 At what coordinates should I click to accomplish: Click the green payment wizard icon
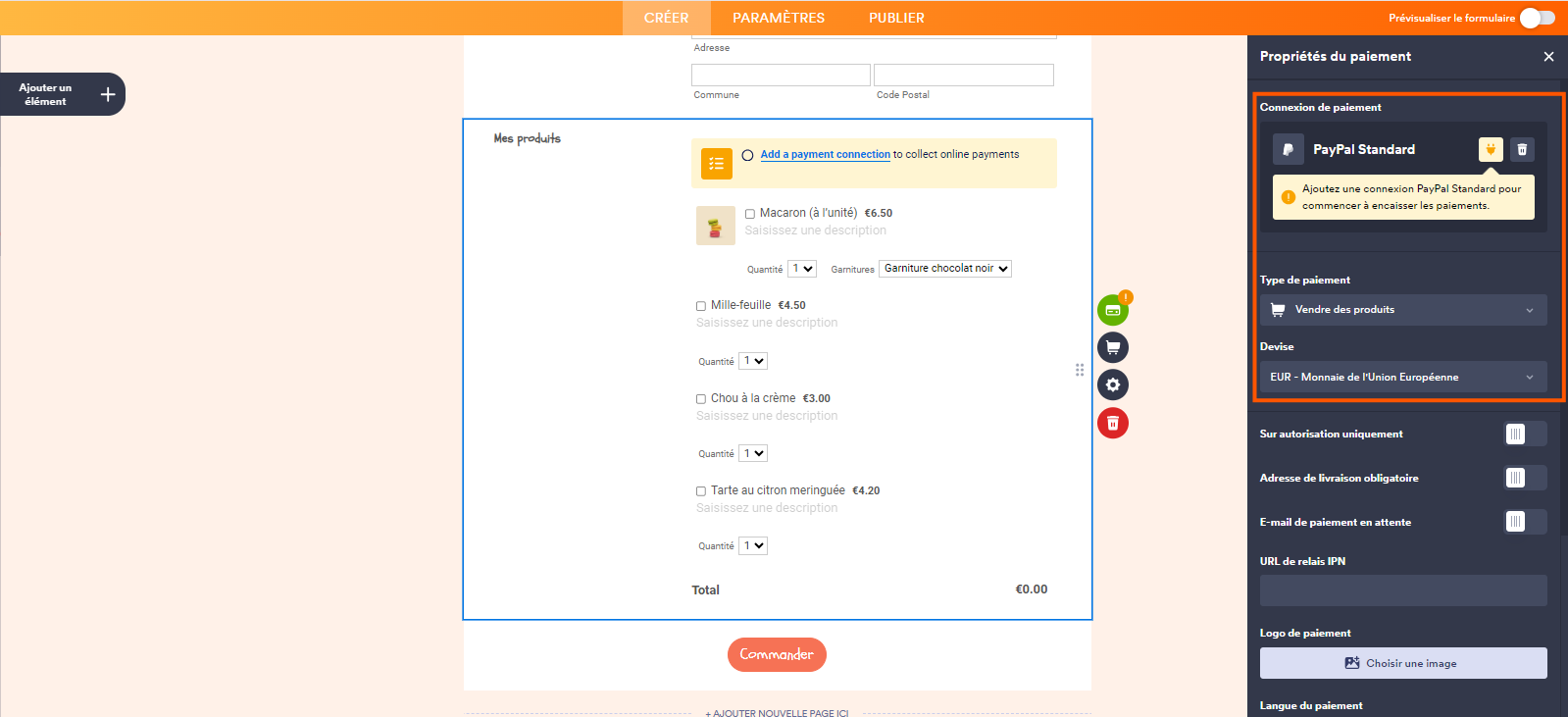1112,311
